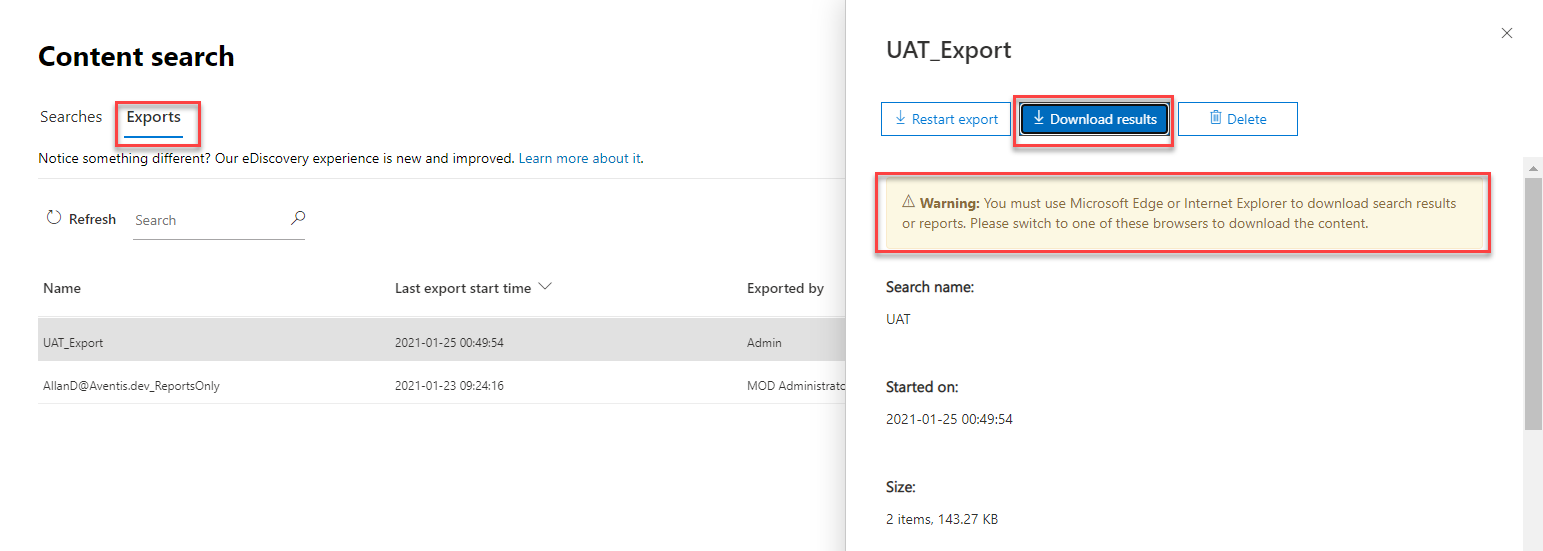The image size is (1543, 551).
Task: Close the UAT_Export details panel
Action: point(1507,33)
